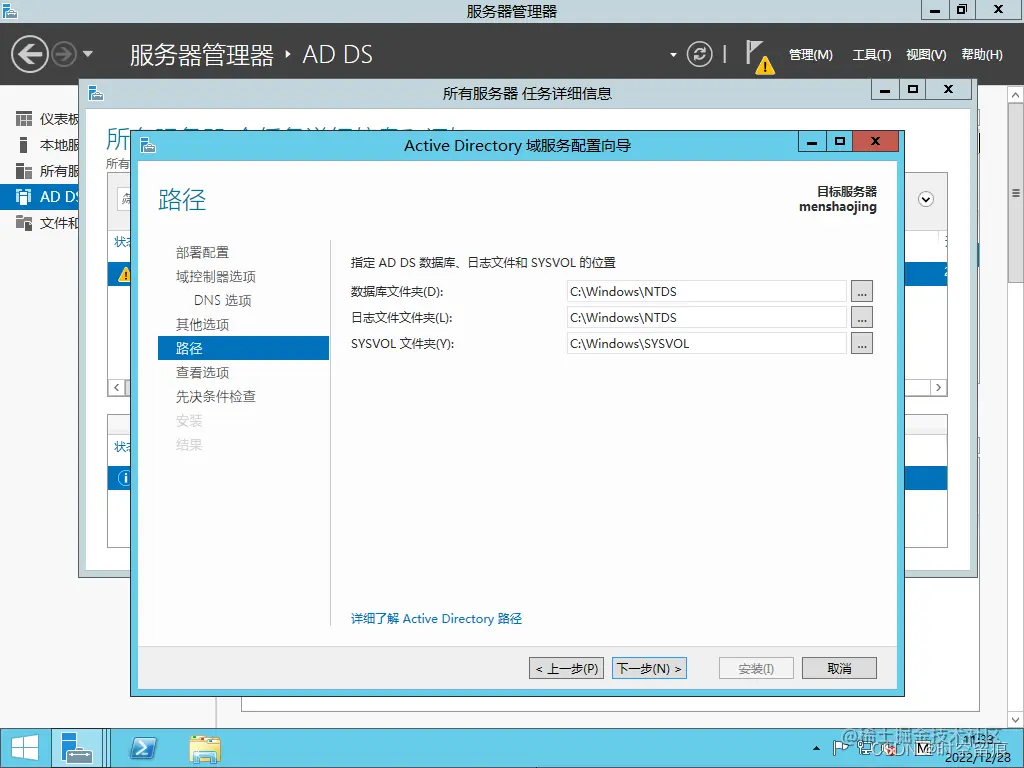Open the 视图(V) menu

coord(925,55)
